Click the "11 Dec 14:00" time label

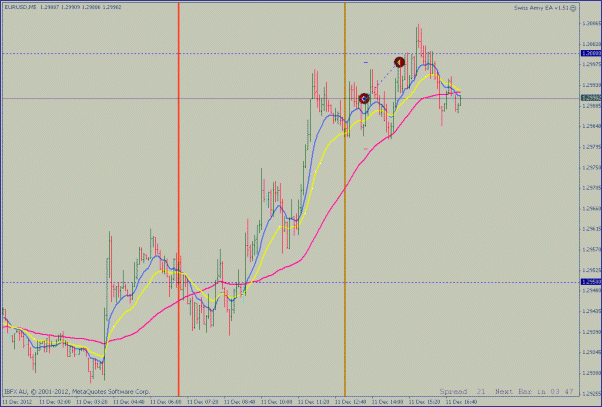387,402
